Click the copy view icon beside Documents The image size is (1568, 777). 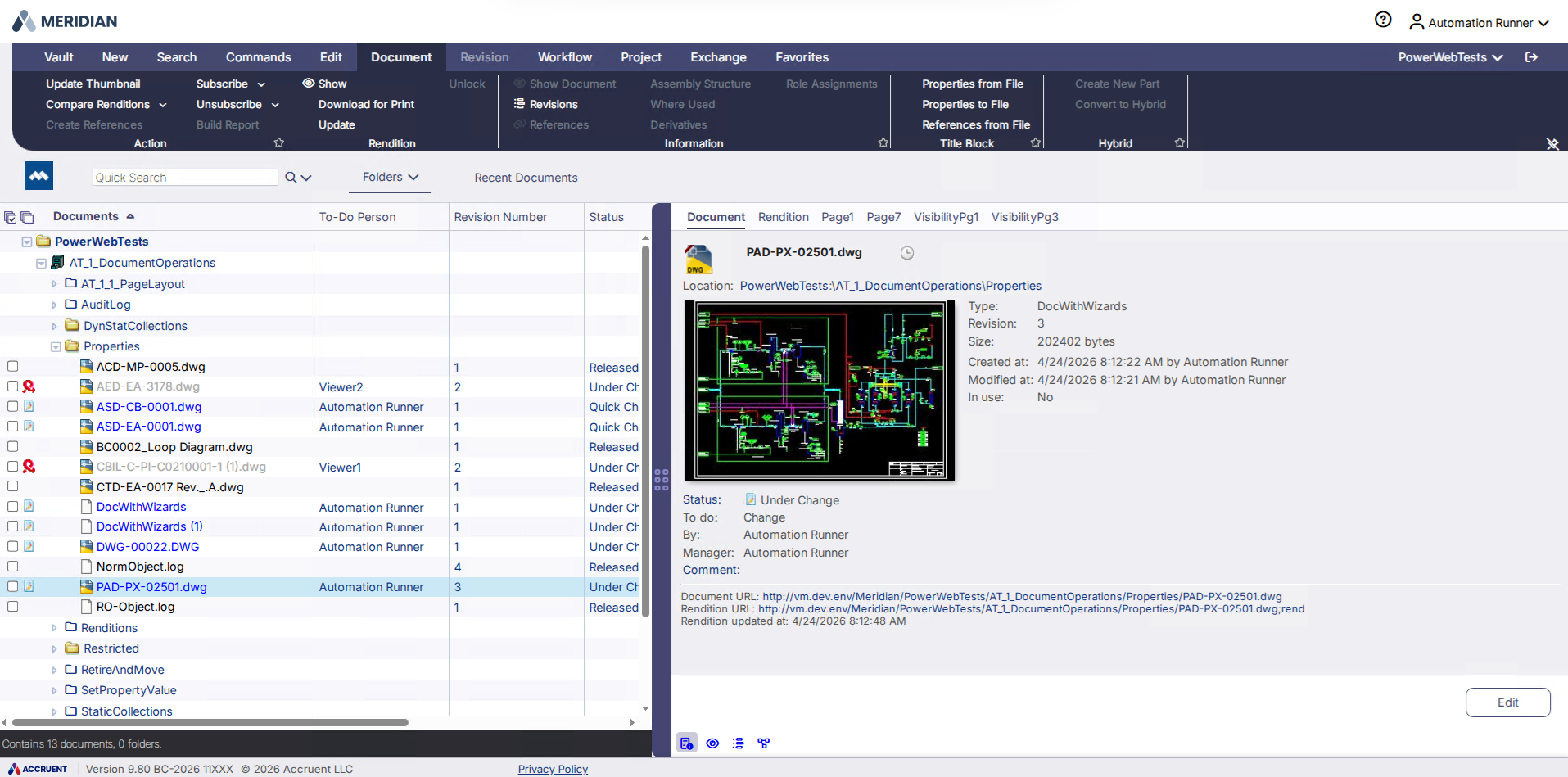(x=27, y=217)
